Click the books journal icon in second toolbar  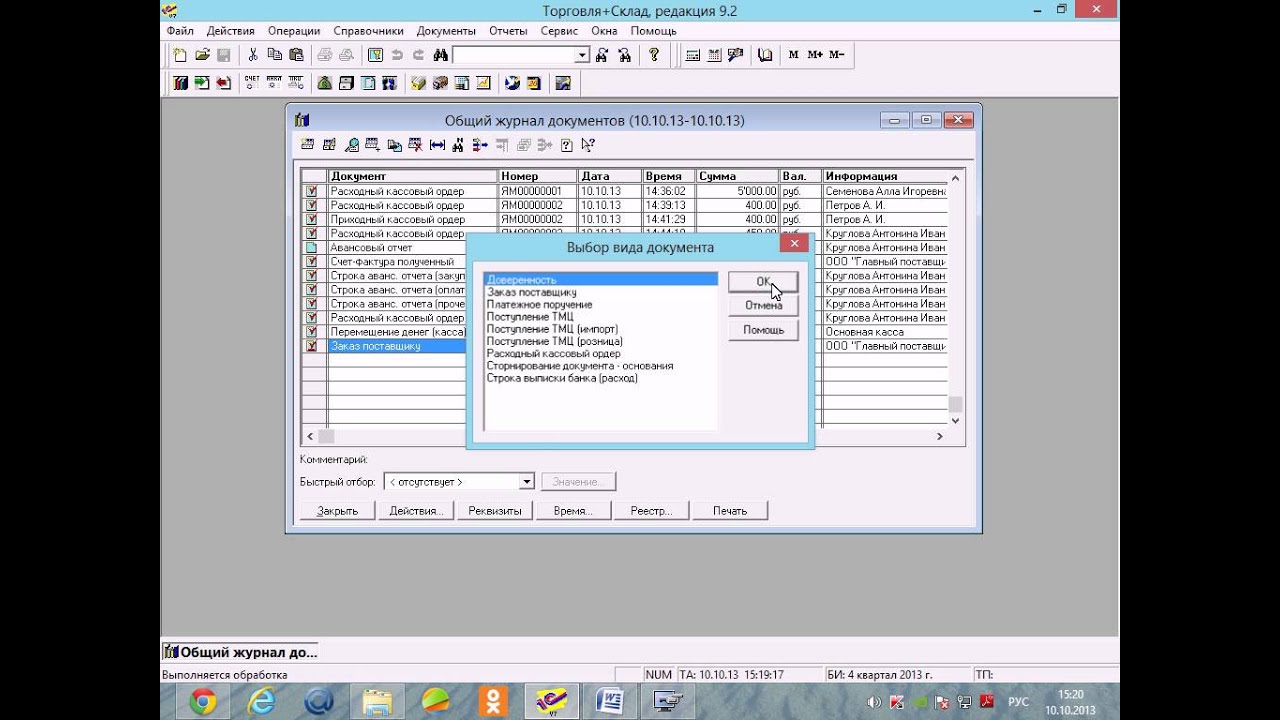click(181, 83)
